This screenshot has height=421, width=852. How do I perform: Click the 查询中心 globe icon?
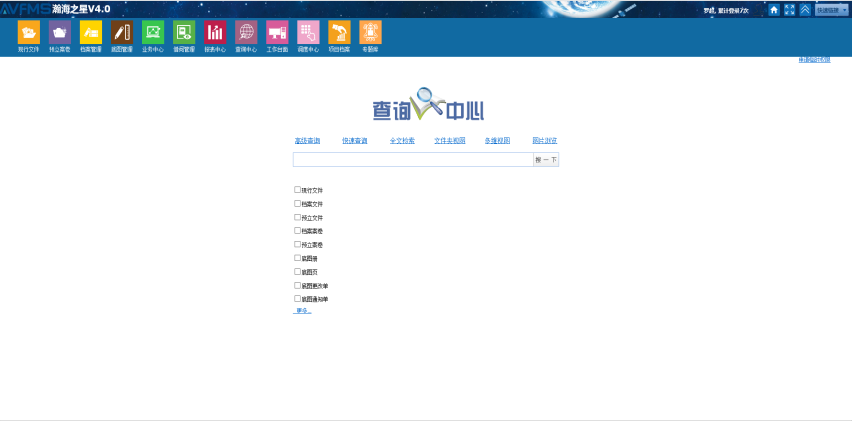click(245, 32)
